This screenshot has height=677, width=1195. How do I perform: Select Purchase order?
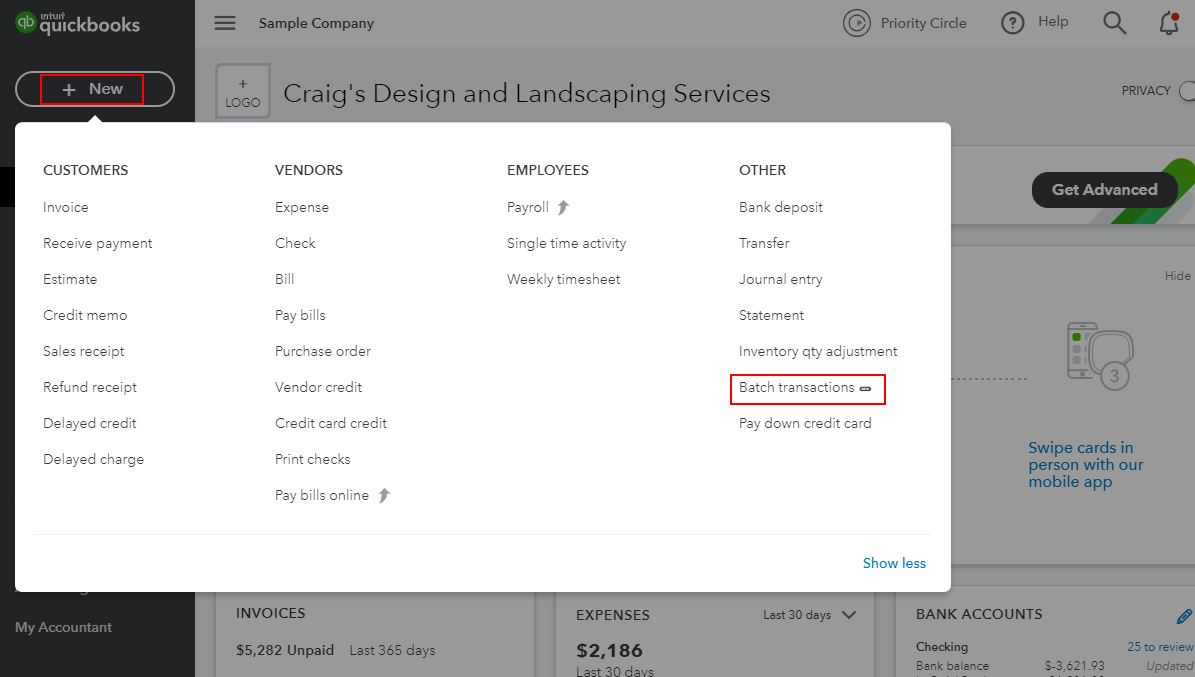(x=323, y=351)
